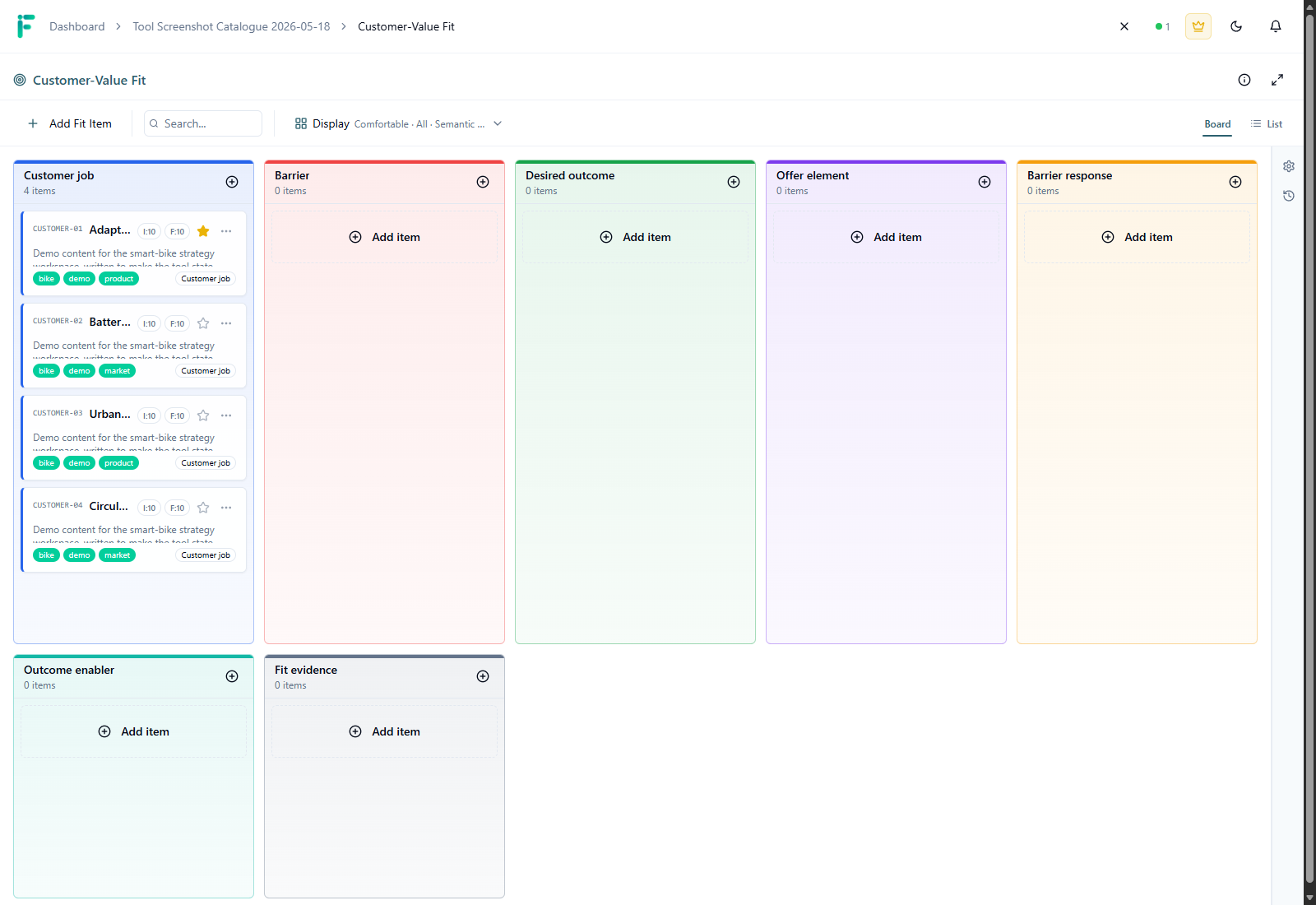Viewport: 1316px width, 905px height.
Task: Click Add item in Desired outcome column
Action: pyautogui.click(x=635, y=237)
